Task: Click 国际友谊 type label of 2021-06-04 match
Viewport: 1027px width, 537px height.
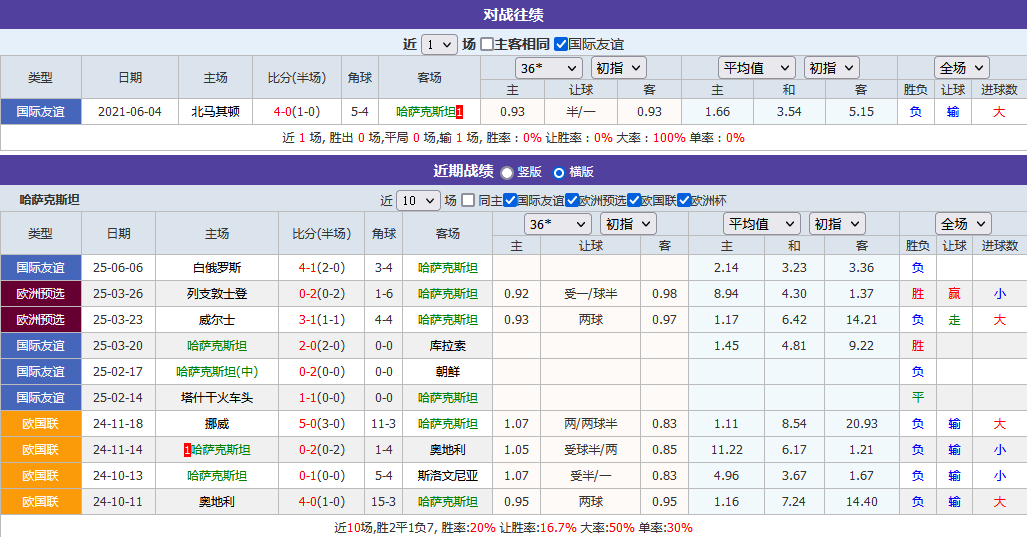Action: click(41, 112)
